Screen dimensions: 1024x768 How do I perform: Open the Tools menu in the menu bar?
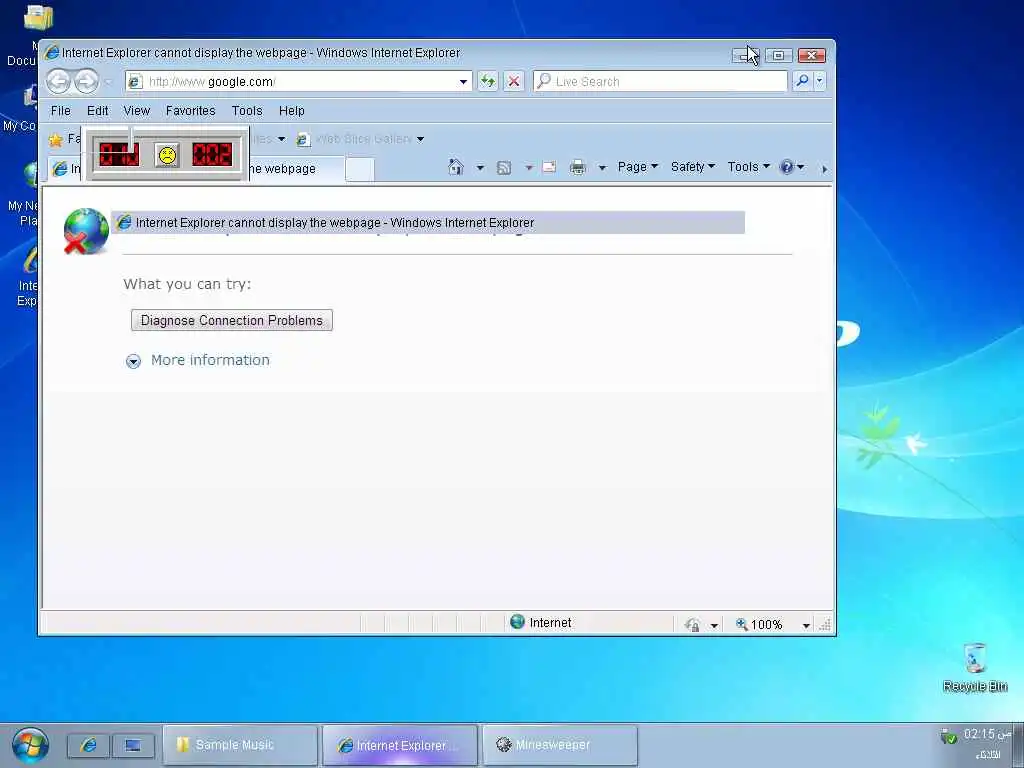point(247,111)
